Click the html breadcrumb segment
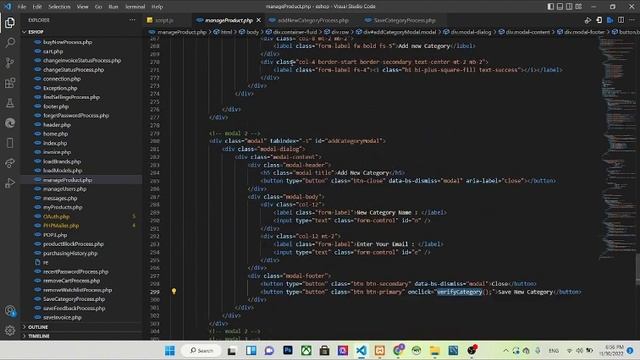 click(226, 32)
